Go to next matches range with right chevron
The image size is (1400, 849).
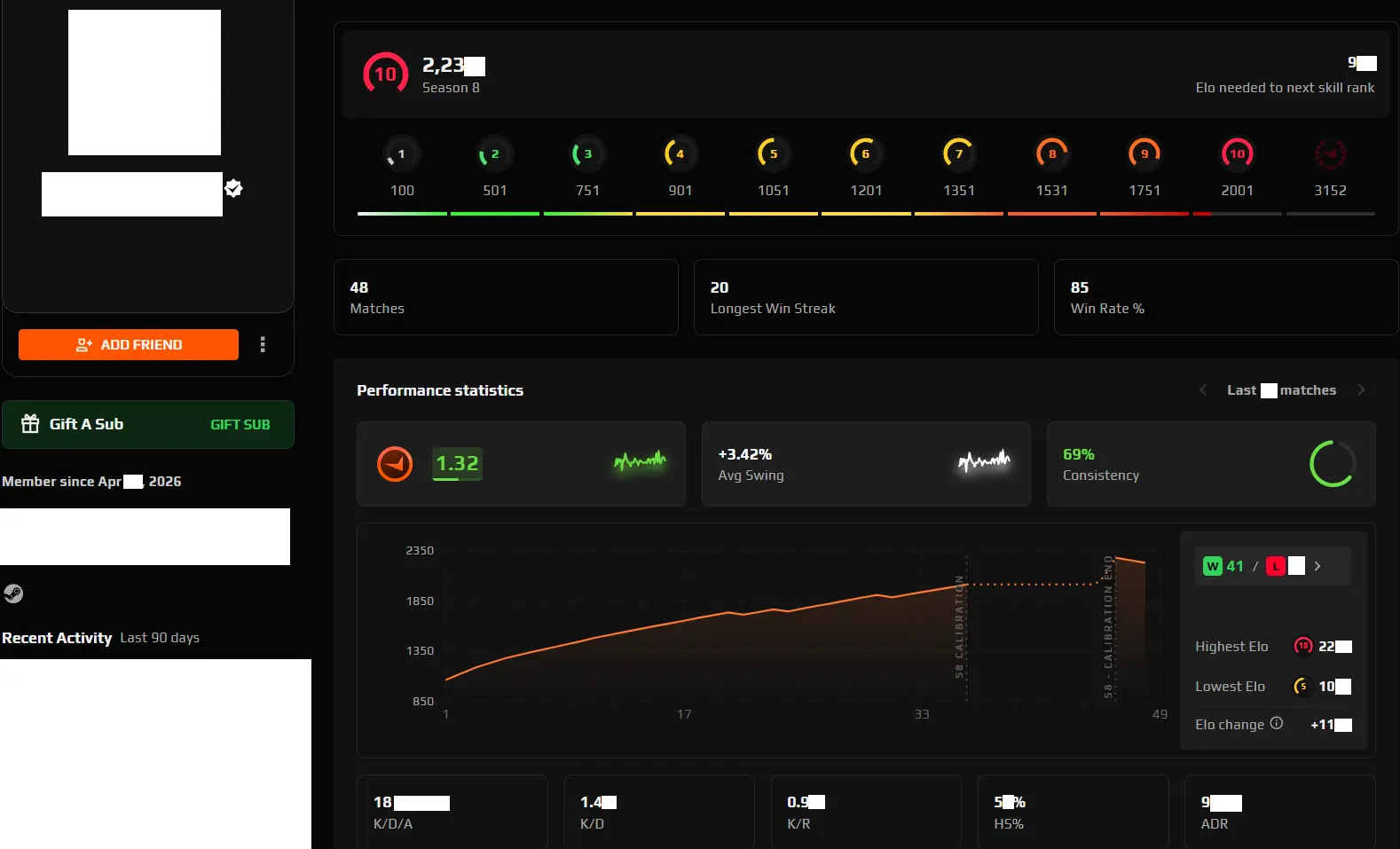(x=1361, y=390)
